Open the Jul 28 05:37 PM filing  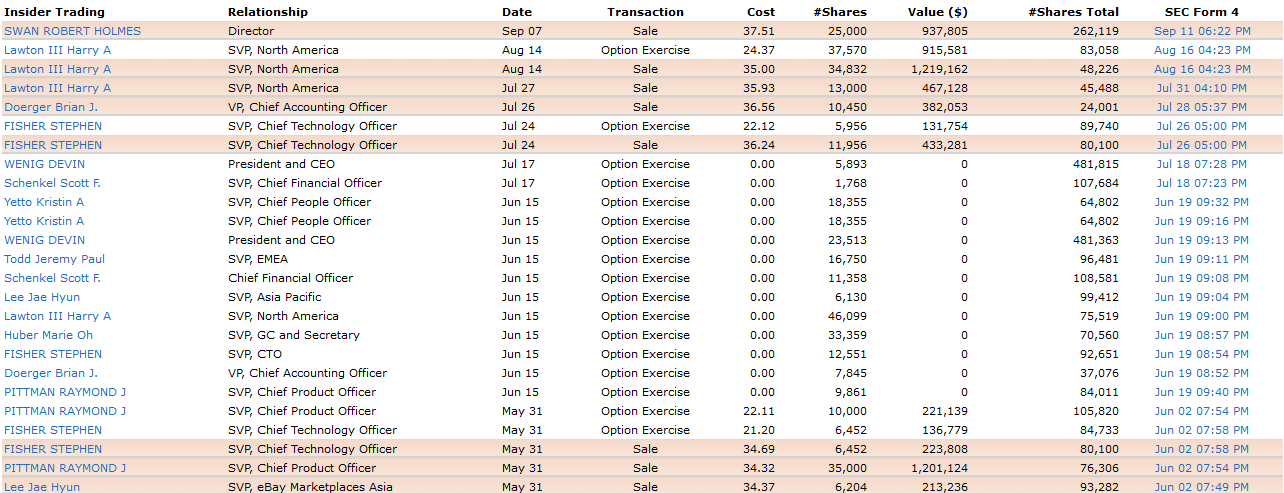pyautogui.click(x=1201, y=107)
